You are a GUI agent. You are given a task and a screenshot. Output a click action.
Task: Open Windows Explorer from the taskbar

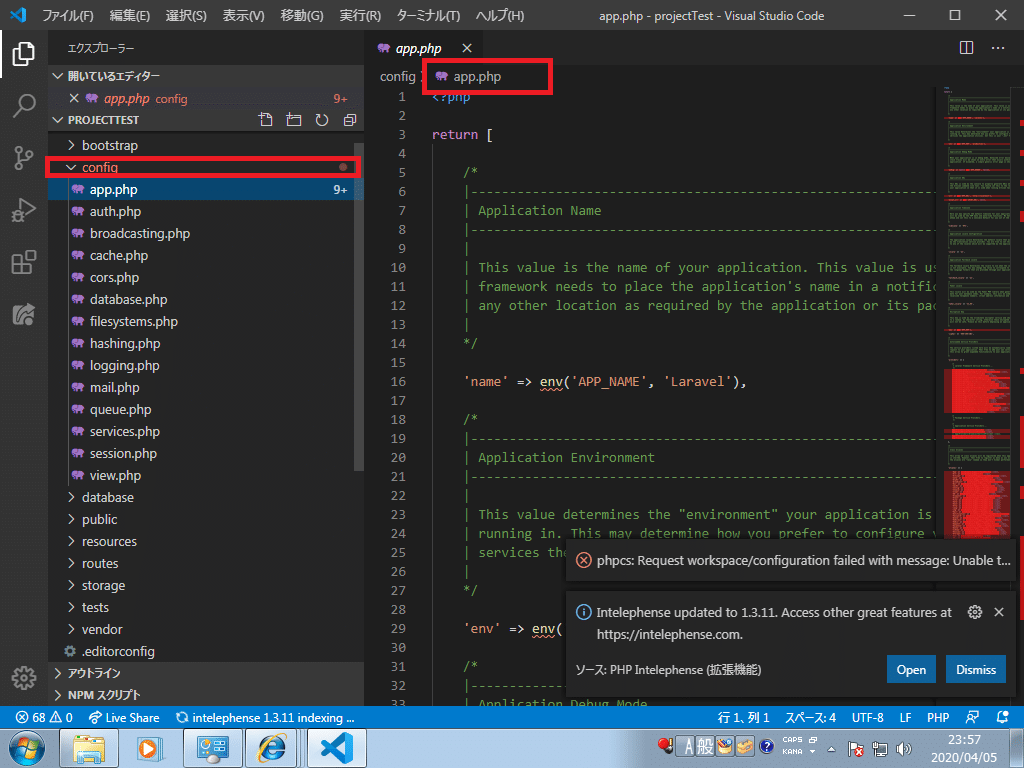(x=89, y=748)
